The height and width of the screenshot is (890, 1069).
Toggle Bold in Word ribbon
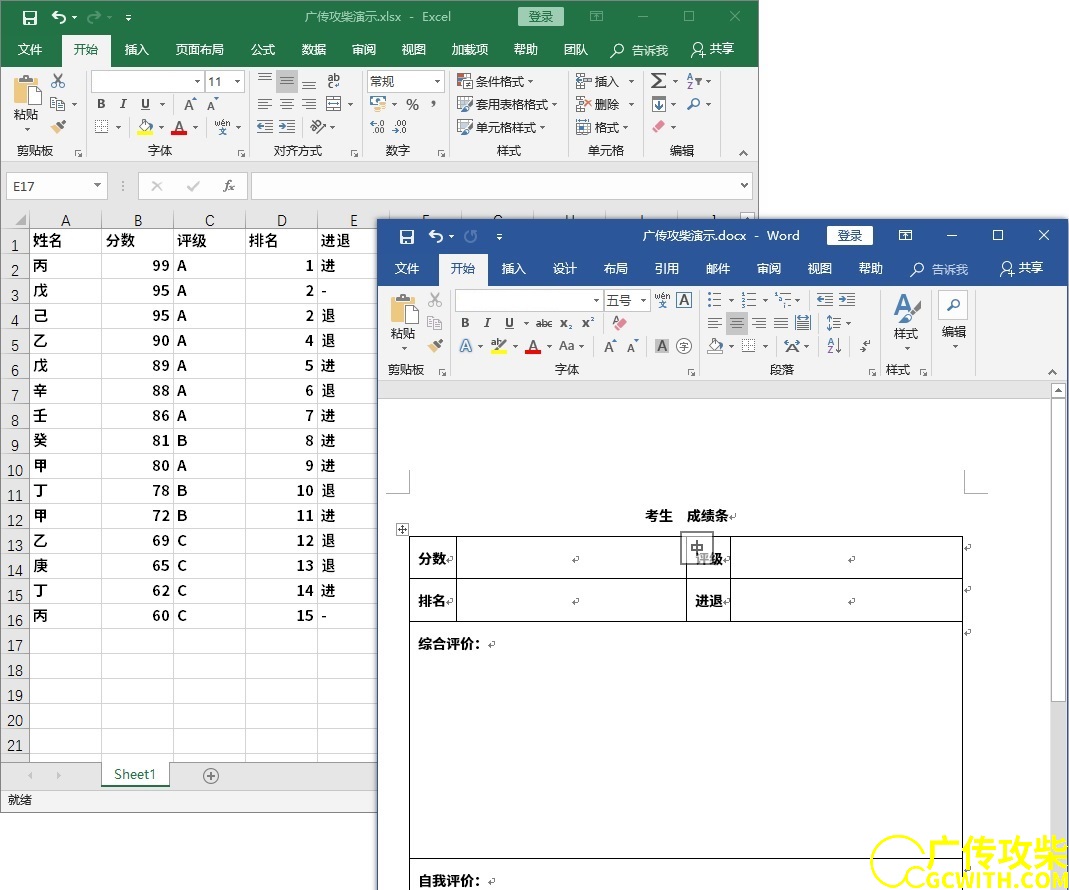click(x=465, y=323)
